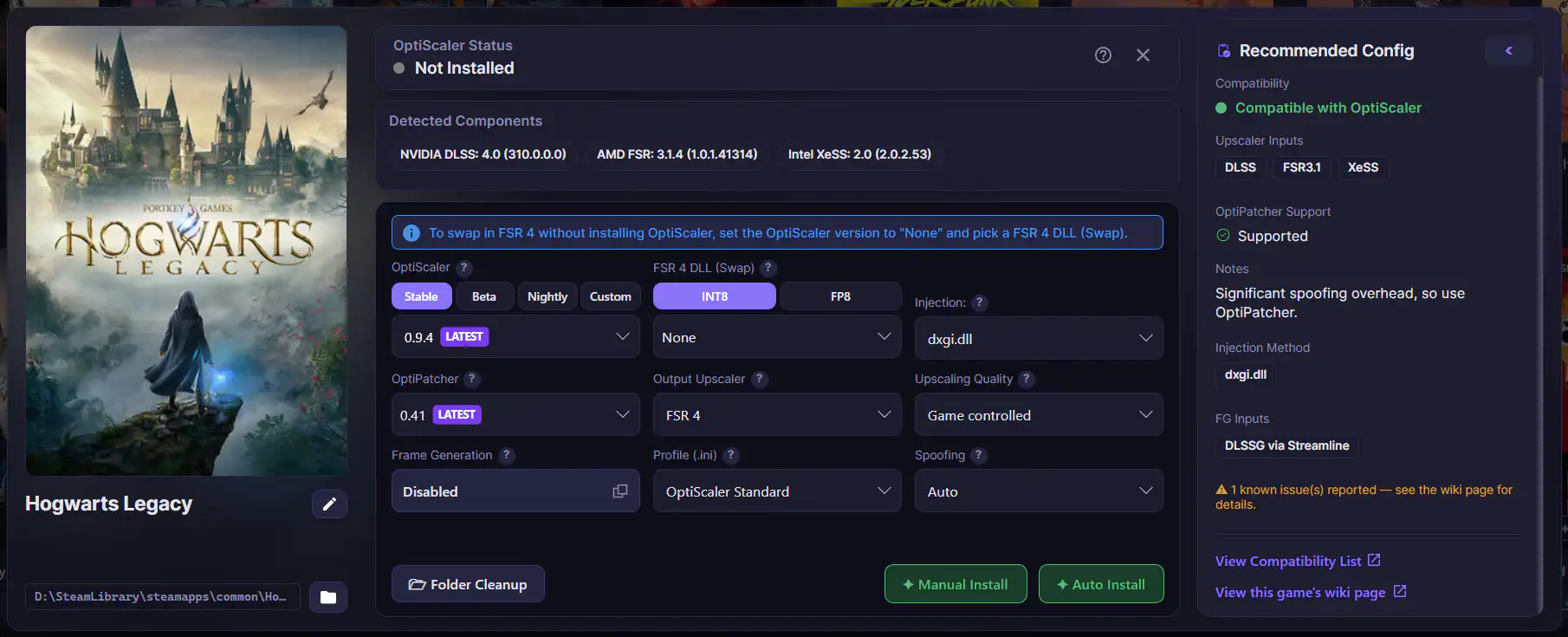
Task: Choose INT8 FSR 4 DLL type
Action: click(715, 296)
